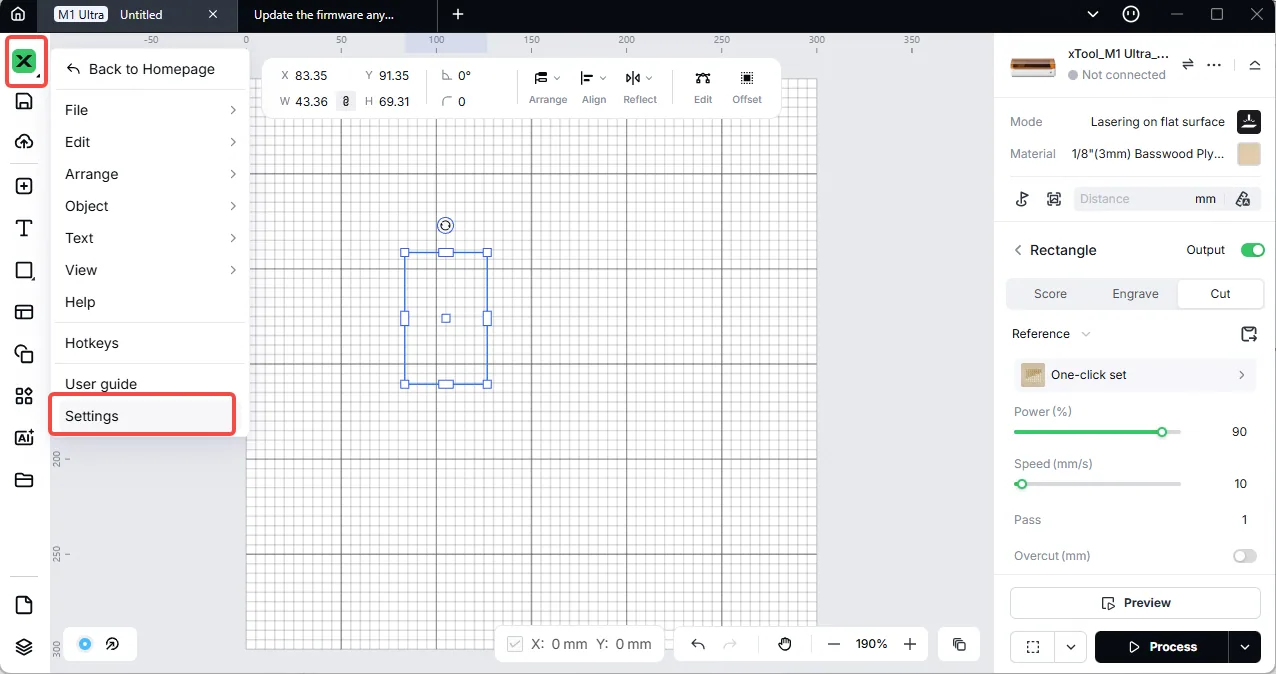Click the Offset tool icon

pos(747,79)
